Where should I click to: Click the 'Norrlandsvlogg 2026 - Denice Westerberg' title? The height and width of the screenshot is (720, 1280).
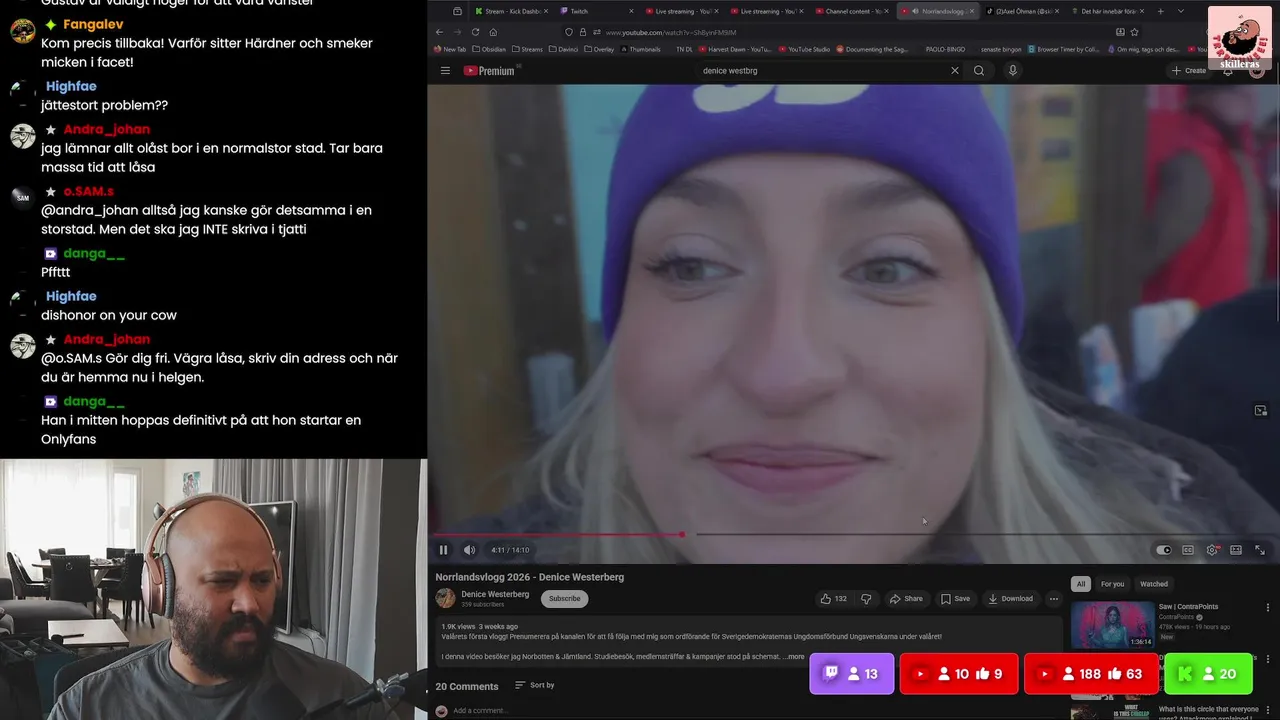[530, 577]
